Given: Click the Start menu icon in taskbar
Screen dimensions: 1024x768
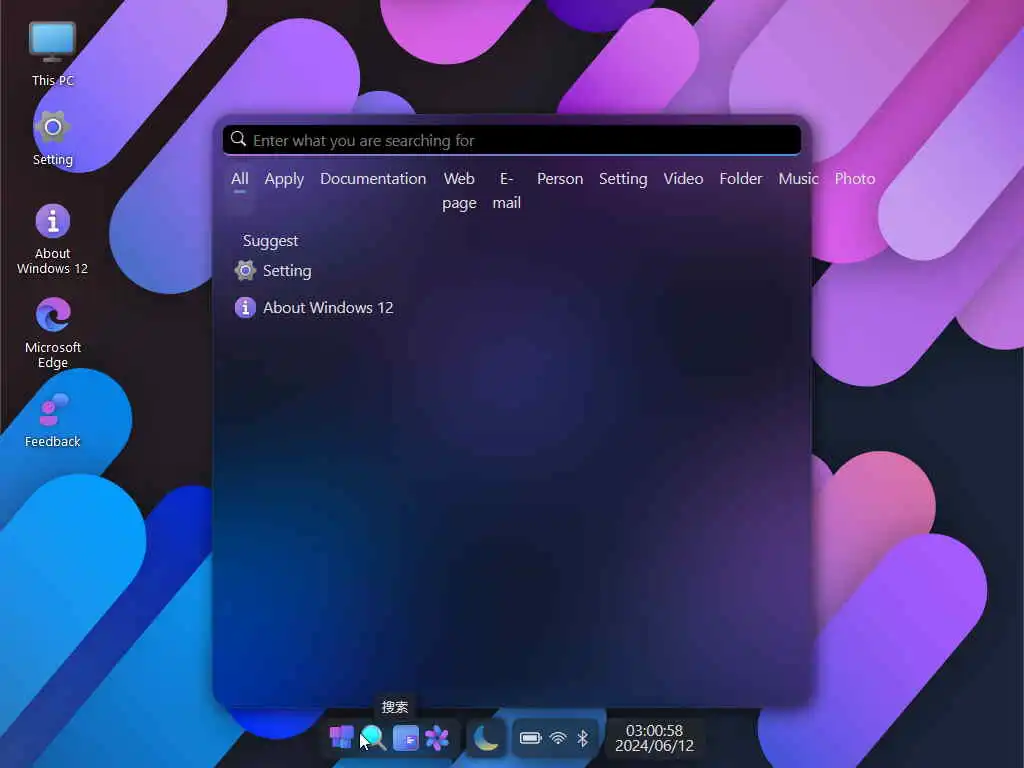Looking at the screenshot, I should click(341, 738).
